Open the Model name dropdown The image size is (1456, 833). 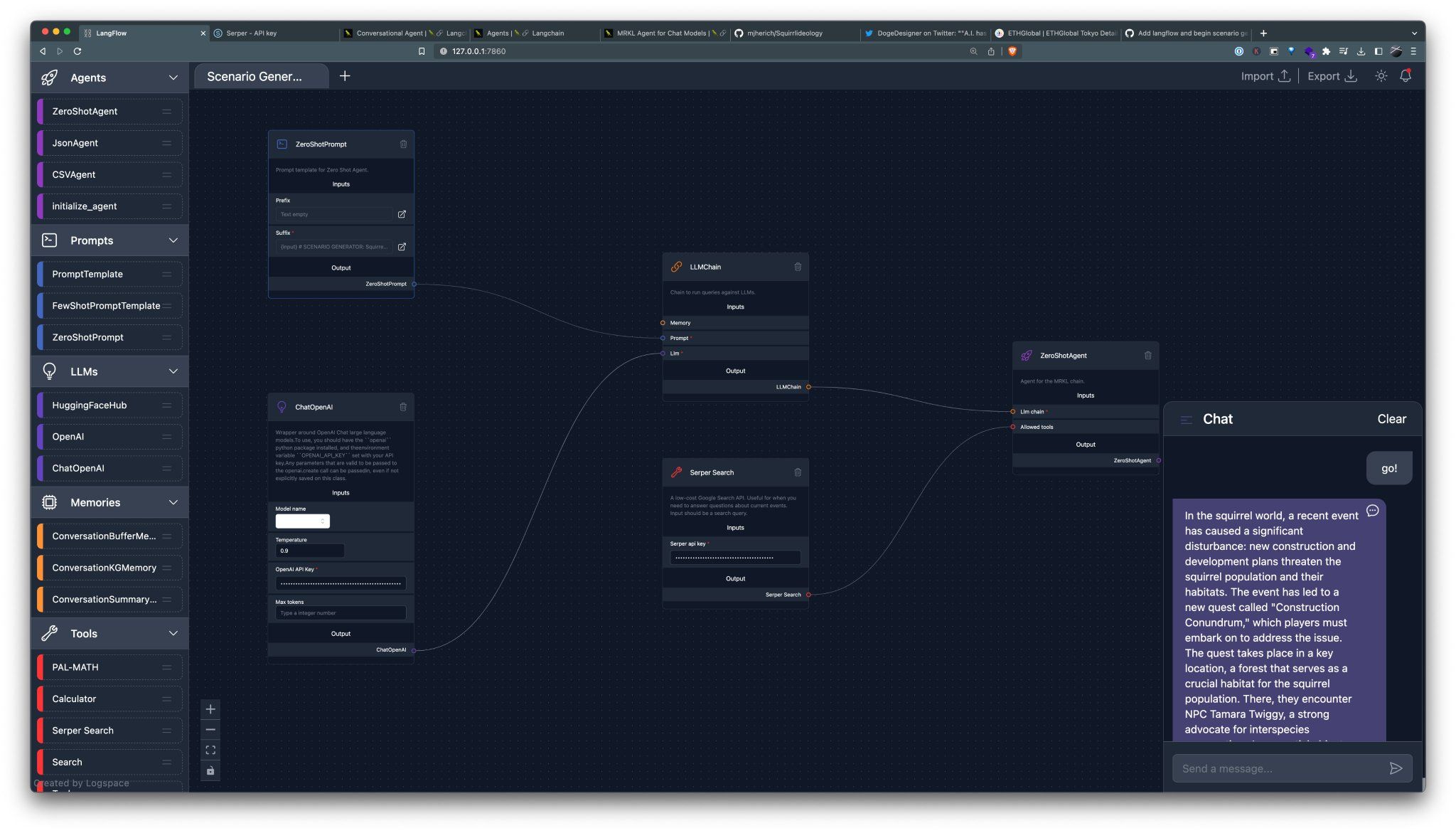[302, 521]
